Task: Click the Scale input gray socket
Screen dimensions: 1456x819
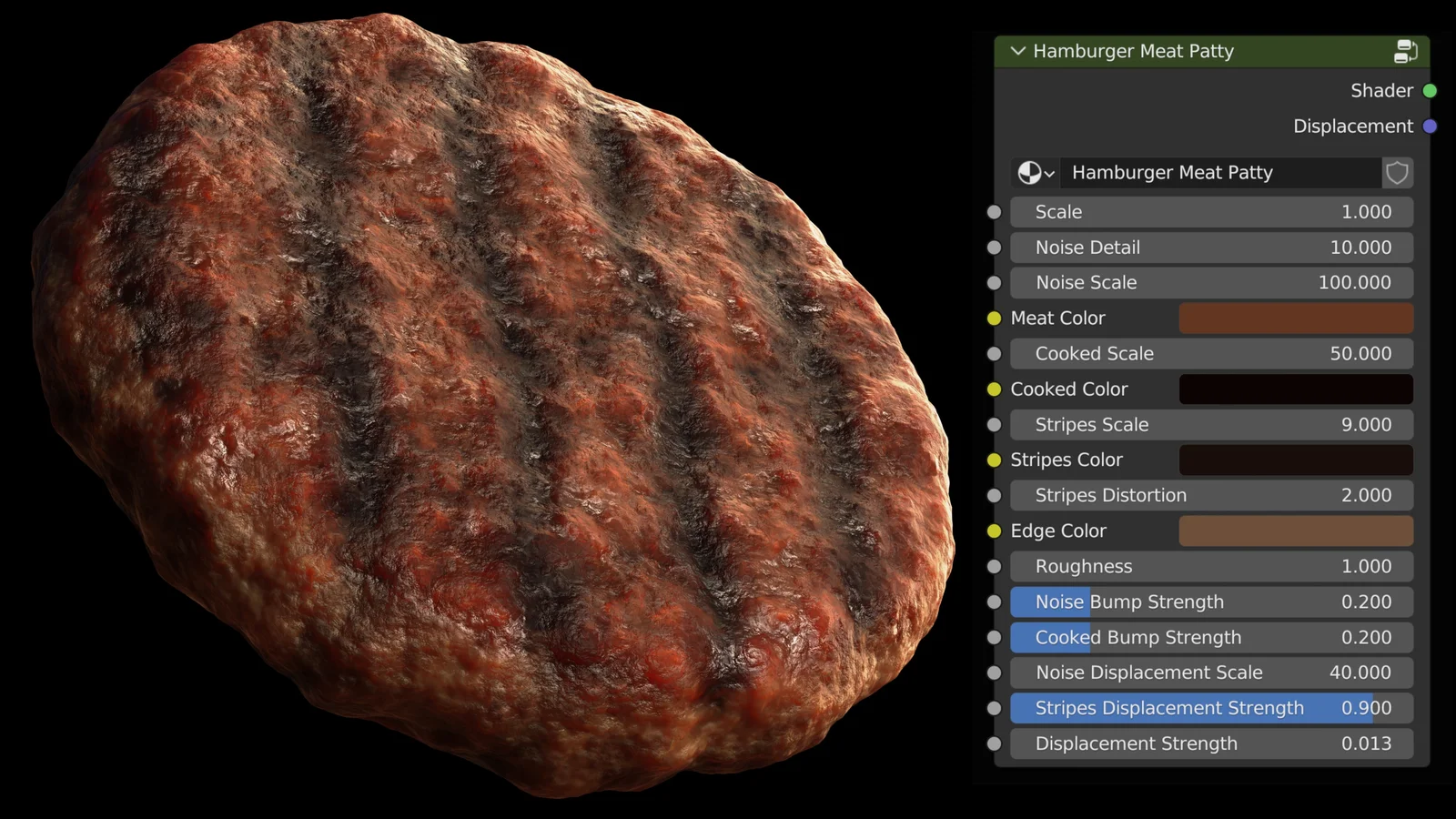Action: 994,212
